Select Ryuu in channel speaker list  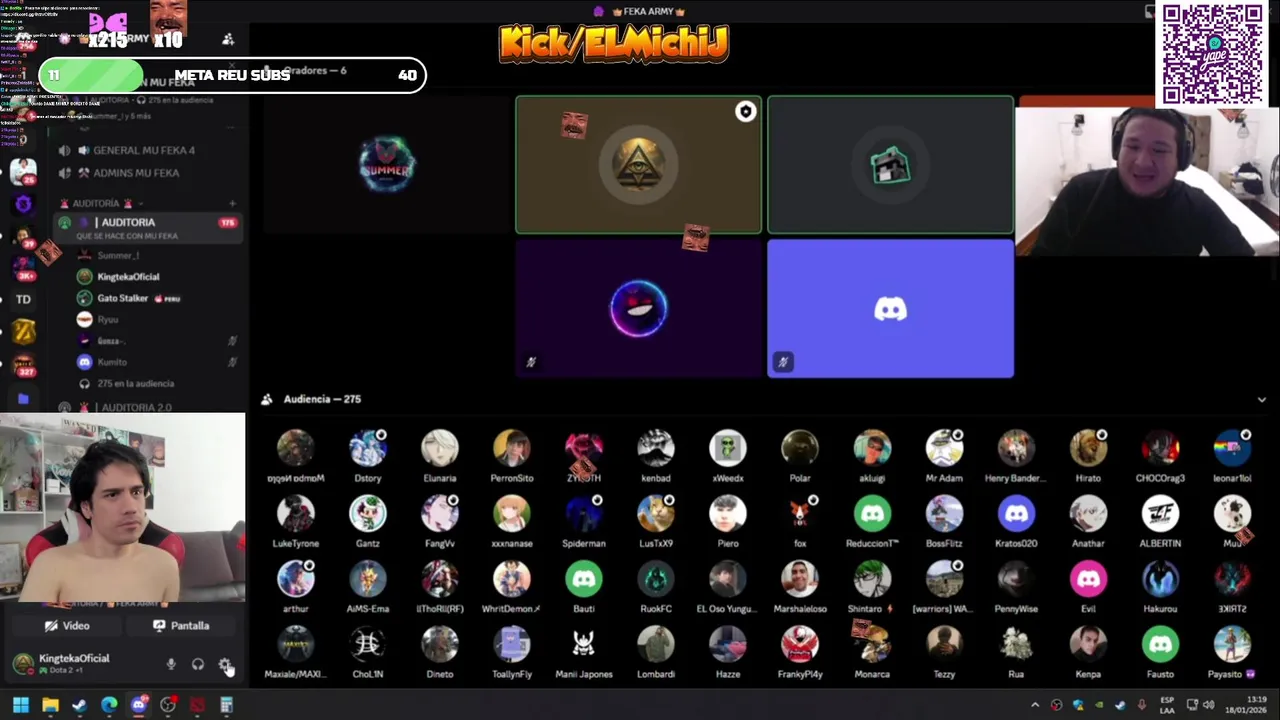click(x=108, y=320)
